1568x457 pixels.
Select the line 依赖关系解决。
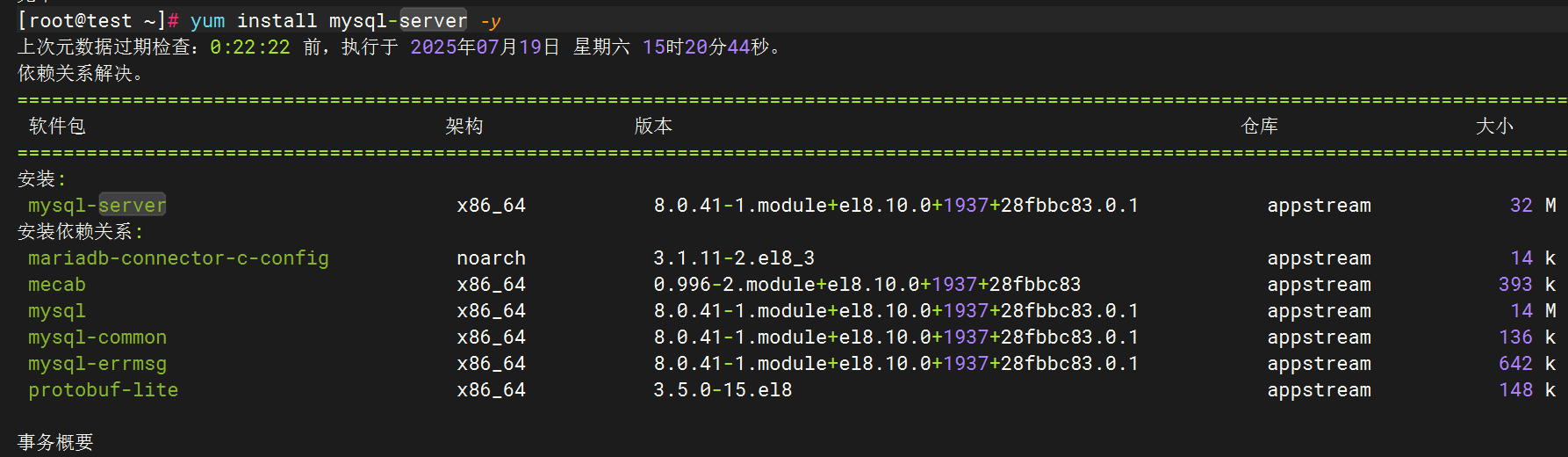click(x=81, y=74)
